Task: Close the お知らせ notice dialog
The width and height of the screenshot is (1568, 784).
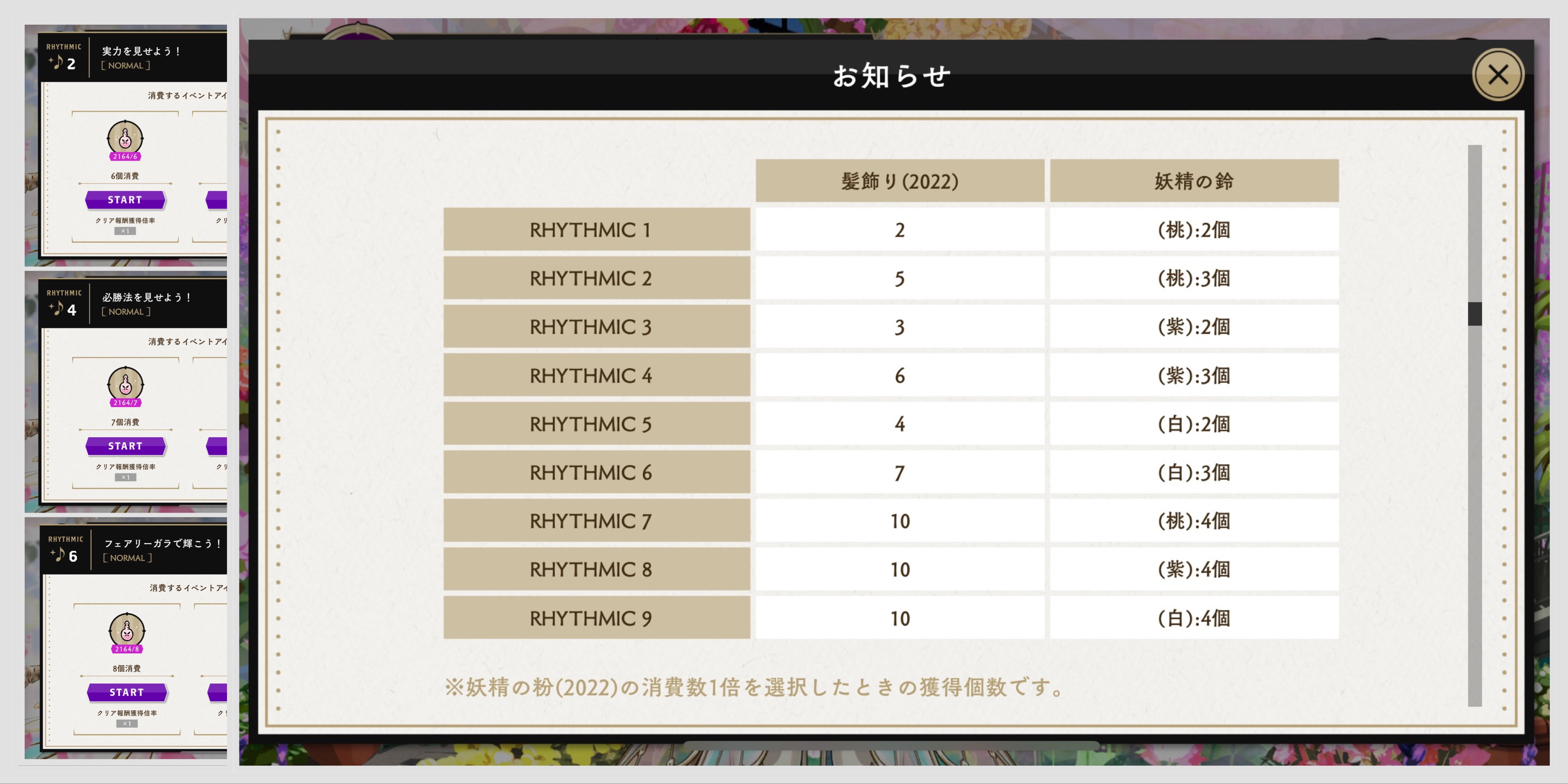Action: click(x=1497, y=75)
